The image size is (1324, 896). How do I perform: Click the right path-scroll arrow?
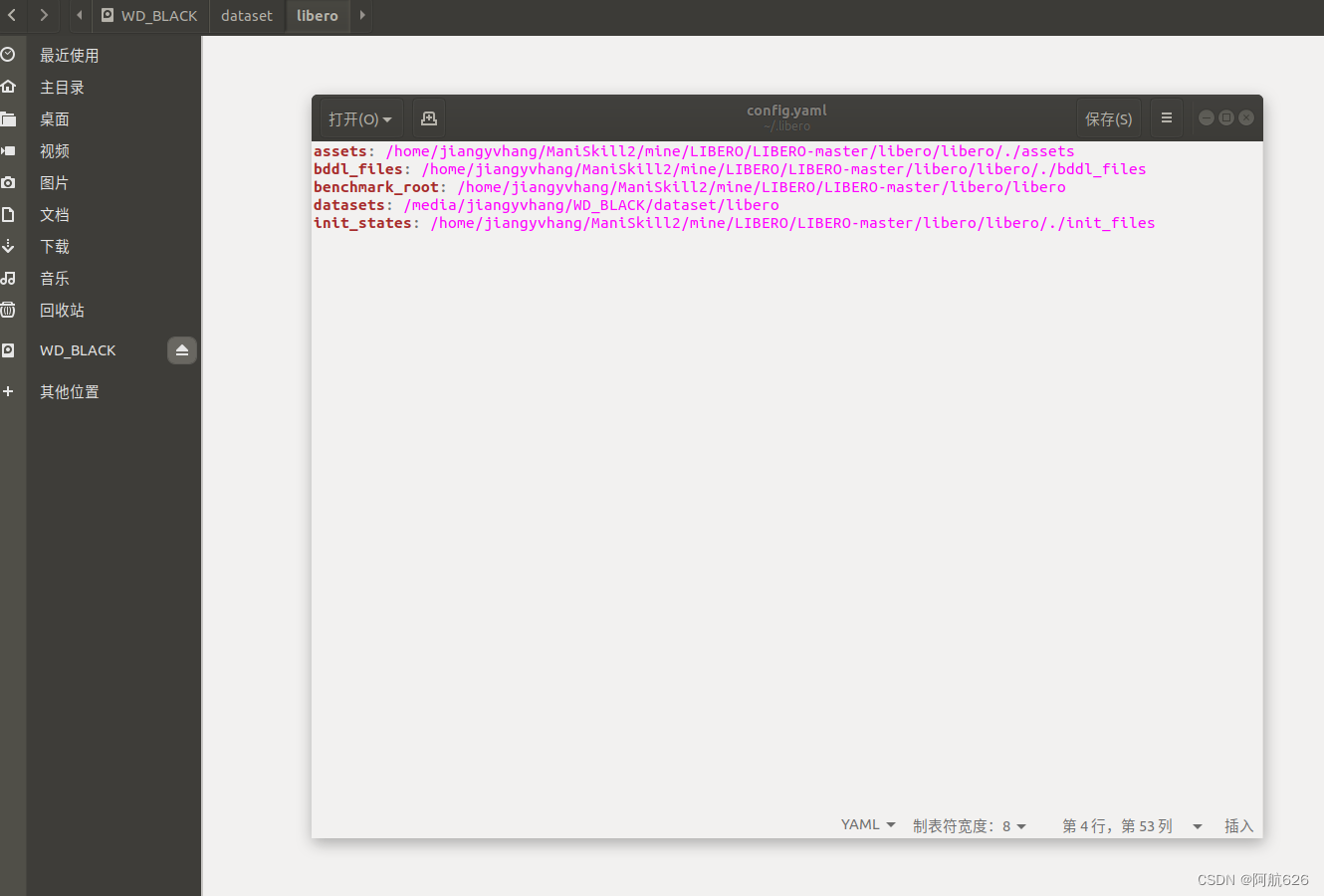pos(362,15)
